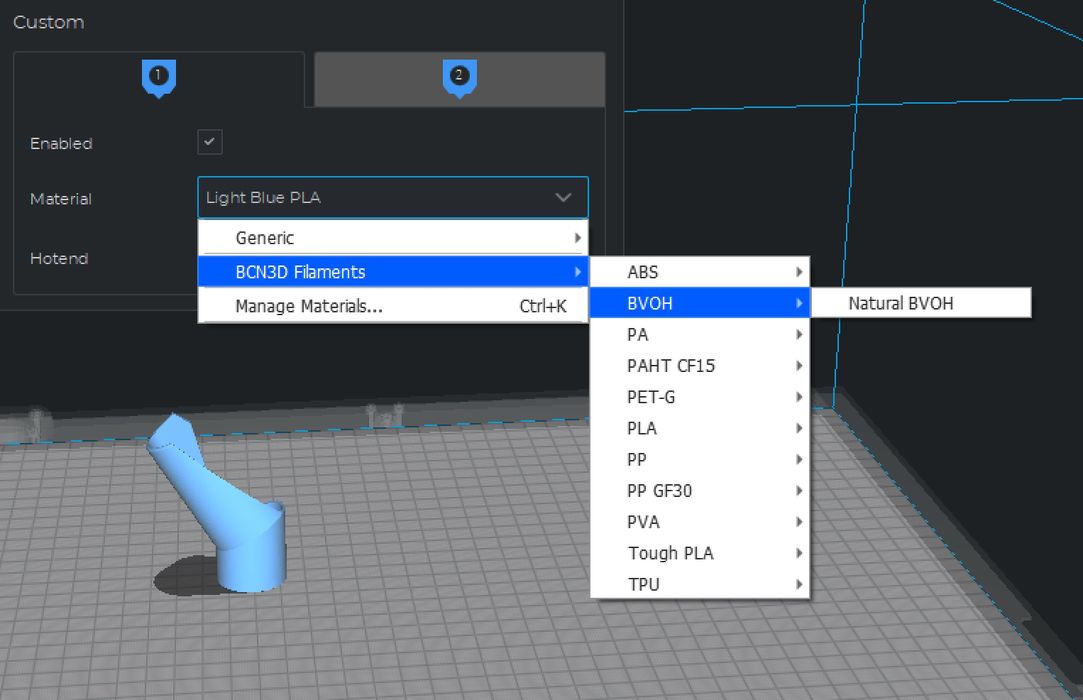Select the blue model on the build plate
The height and width of the screenshot is (700, 1083).
pos(230,510)
